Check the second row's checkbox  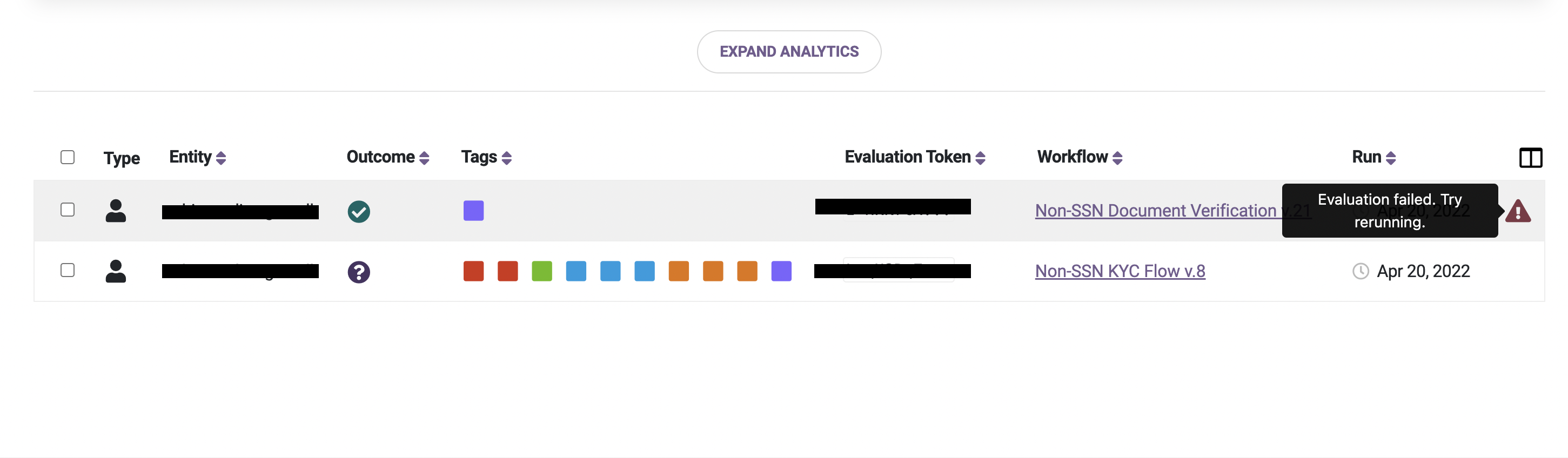tap(68, 270)
